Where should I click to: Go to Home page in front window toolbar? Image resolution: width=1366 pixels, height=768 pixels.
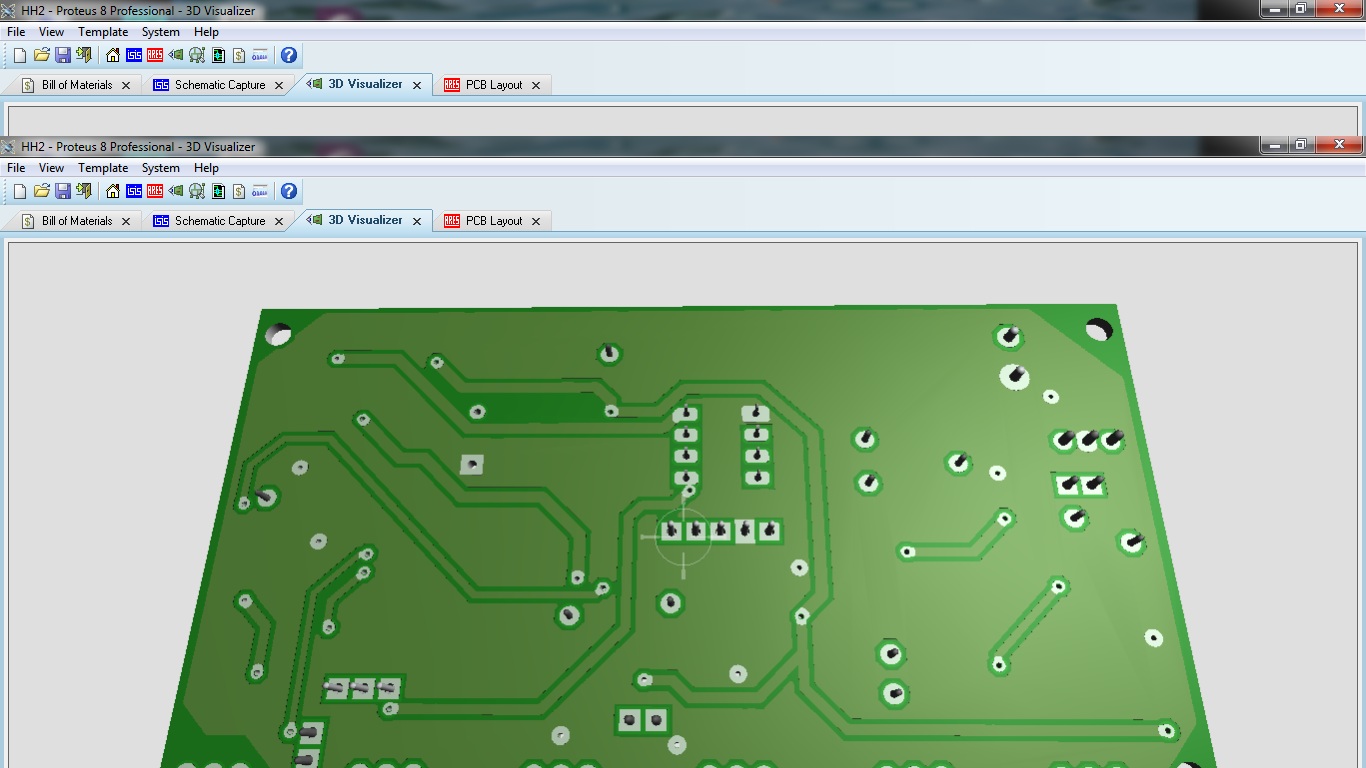coord(113,191)
